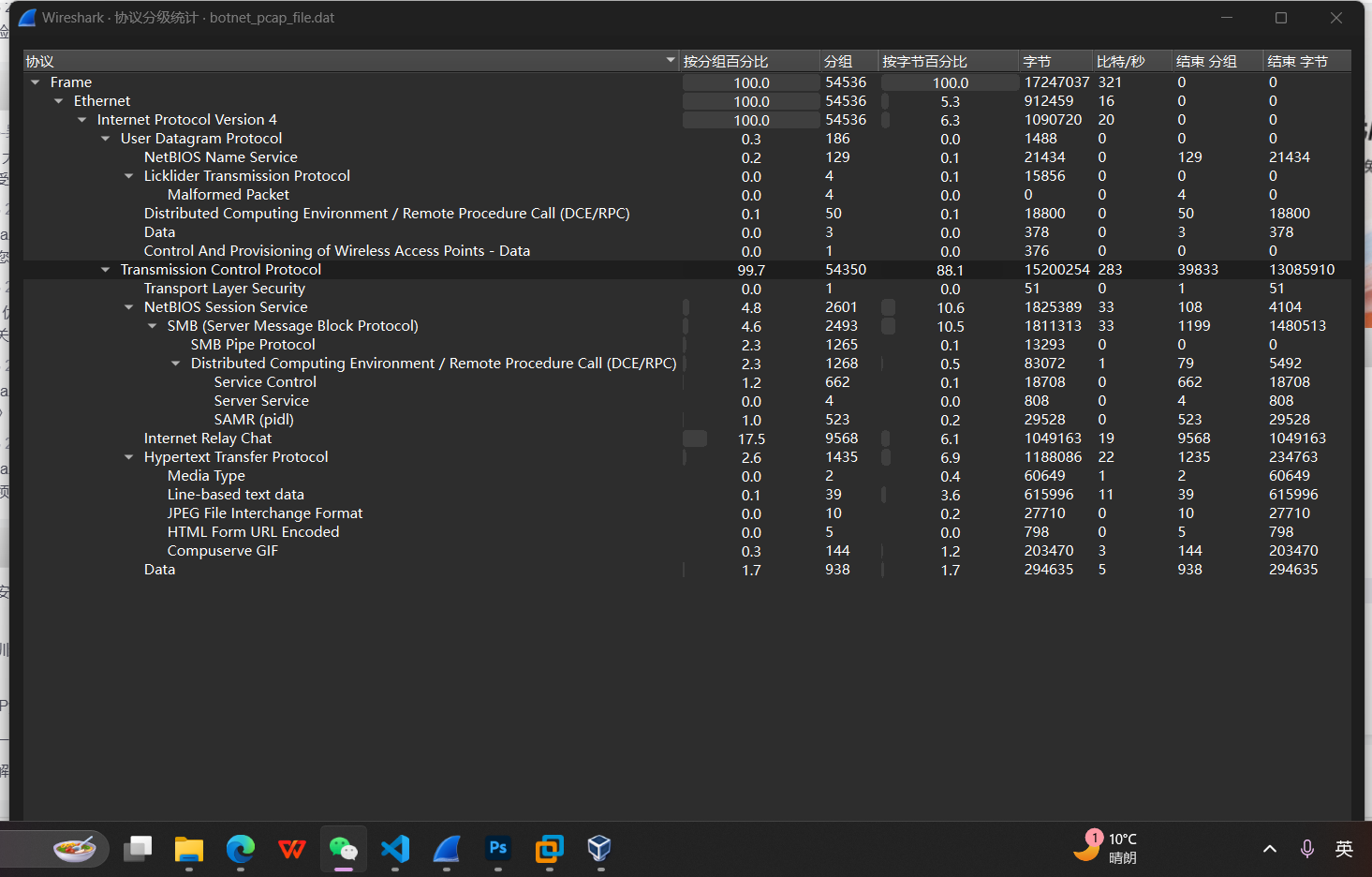The width and height of the screenshot is (1372, 877).
Task: Click Wireshark shark fin icon in title bar
Action: (28, 18)
